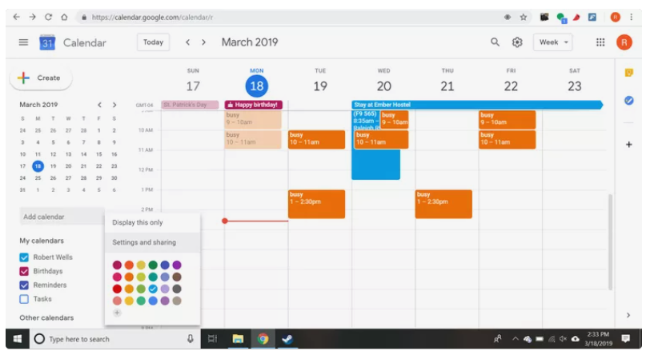Click the Create event button
Viewport: 646px width, 363px height.
pos(41,78)
